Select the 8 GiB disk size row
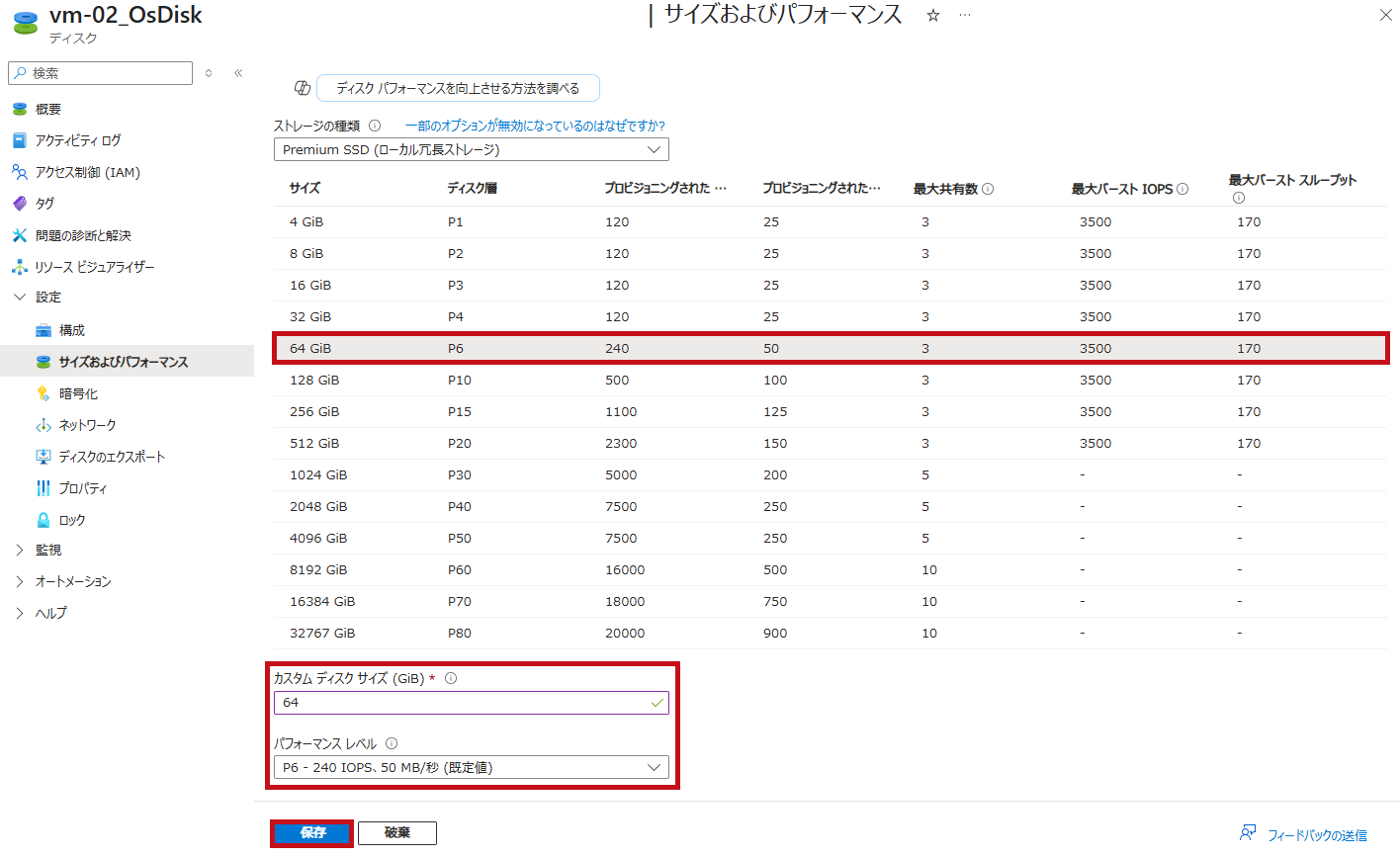The image size is (1400, 857). tap(830, 254)
